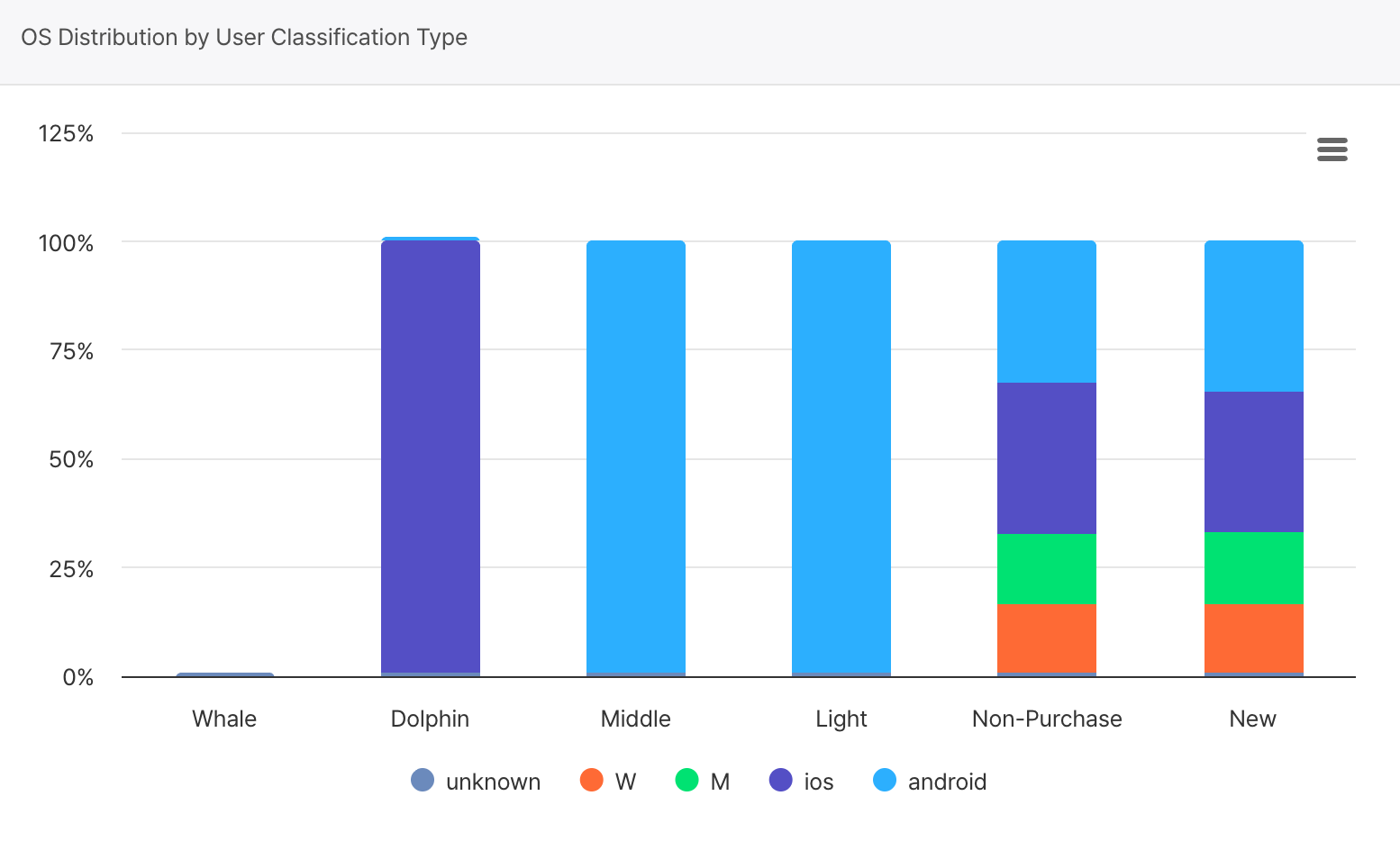Select the Dolphin ios bar segment

pos(431,456)
